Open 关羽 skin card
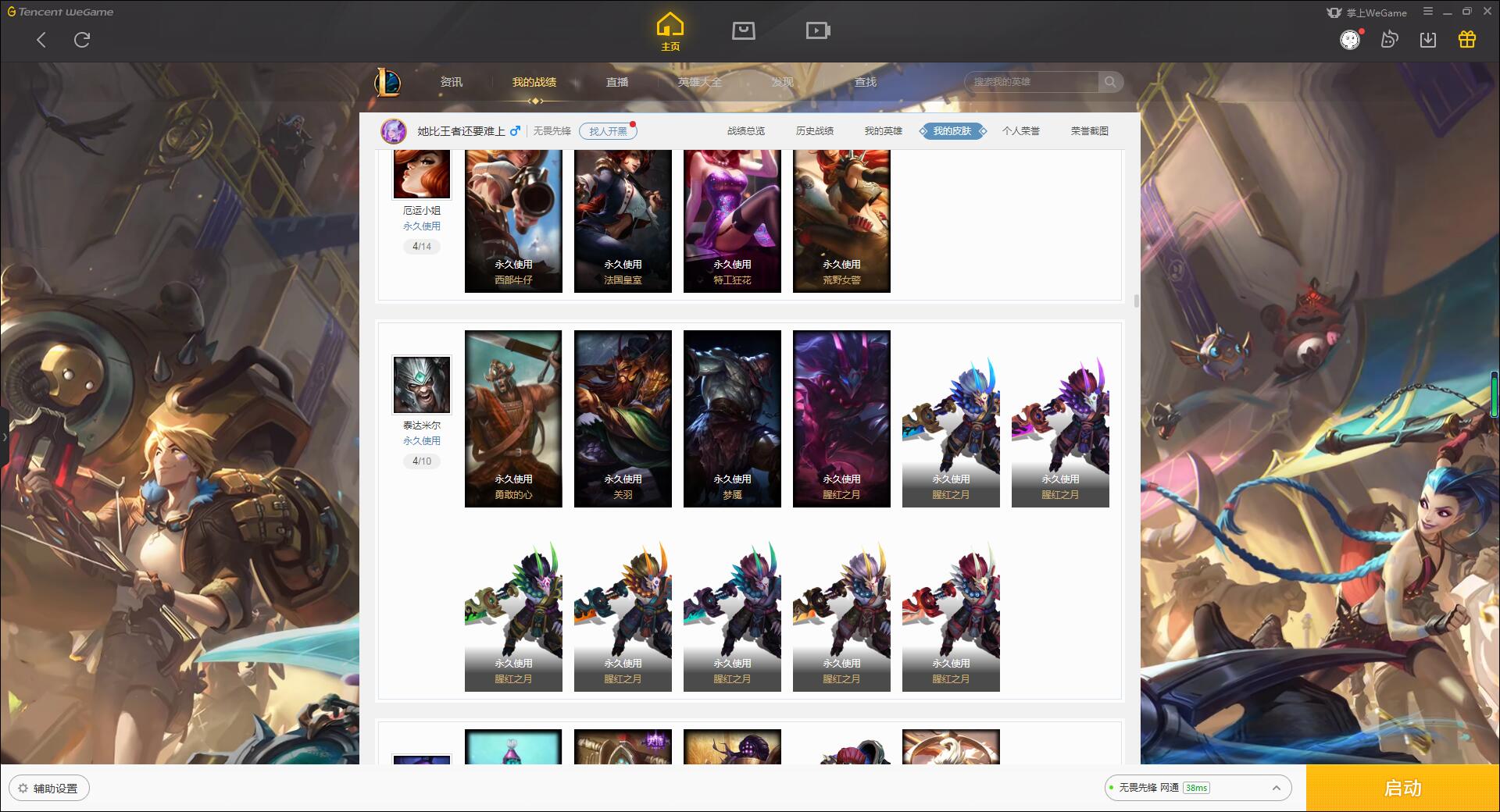1500x812 pixels. (x=623, y=418)
